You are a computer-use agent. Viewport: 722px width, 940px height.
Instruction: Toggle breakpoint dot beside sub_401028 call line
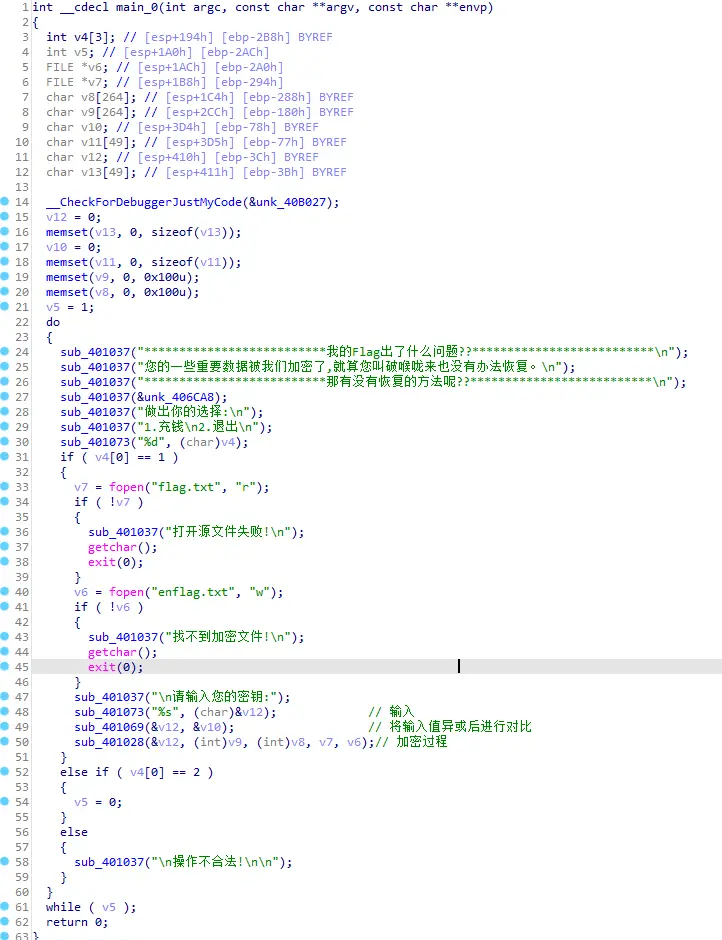tap(4, 741)
